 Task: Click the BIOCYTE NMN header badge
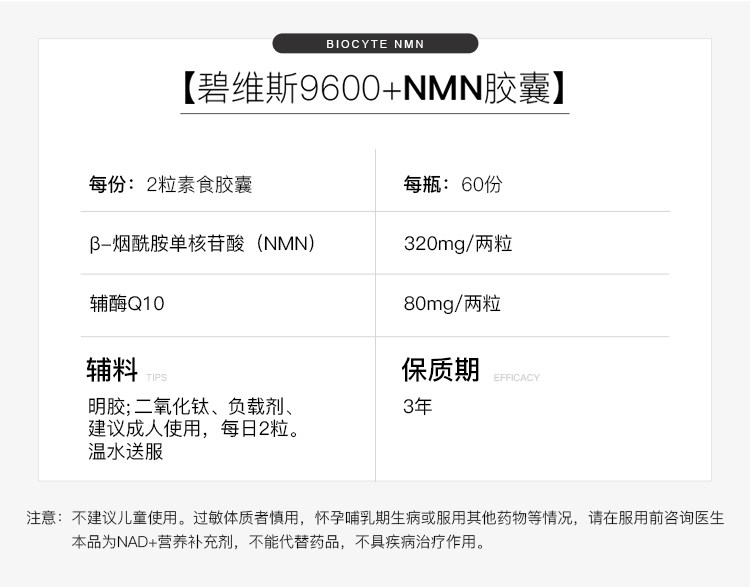click(x=375, y=44)
